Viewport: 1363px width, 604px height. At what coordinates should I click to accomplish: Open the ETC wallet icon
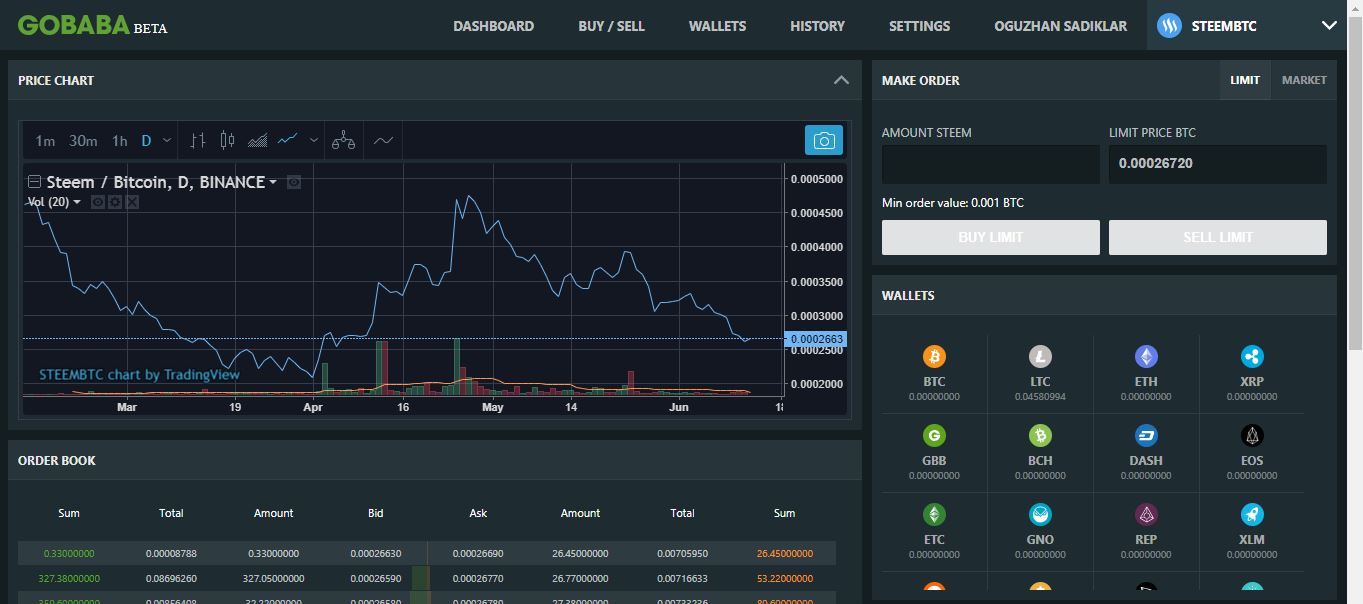pyautogui.click(x=934, y=514)
